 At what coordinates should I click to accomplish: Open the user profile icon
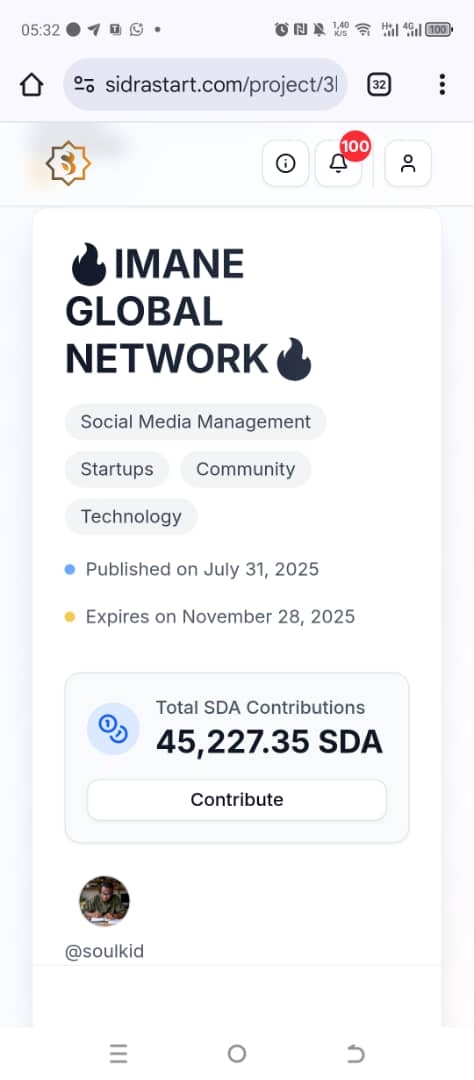pyautogui.click(x=408, y=163)
